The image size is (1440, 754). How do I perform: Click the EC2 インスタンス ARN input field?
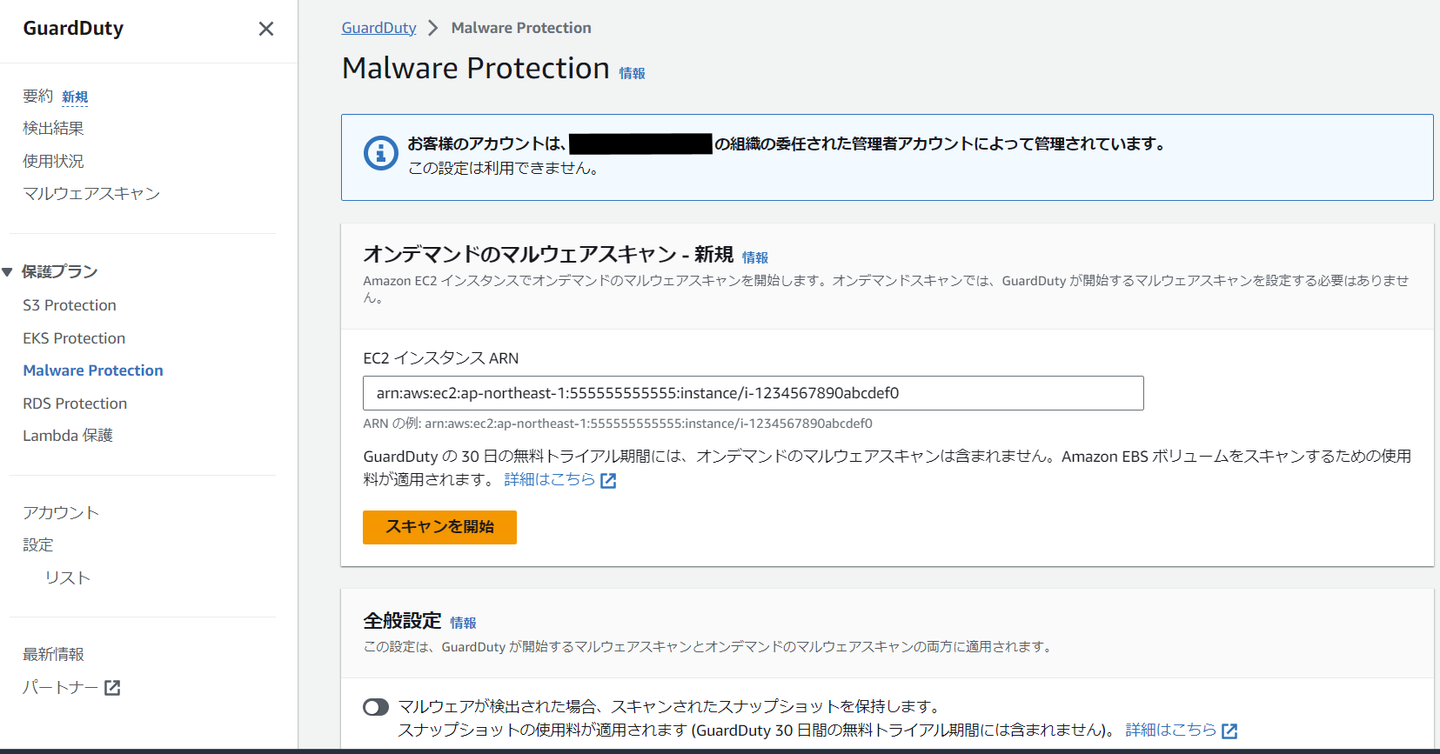[x=753, y=393]
